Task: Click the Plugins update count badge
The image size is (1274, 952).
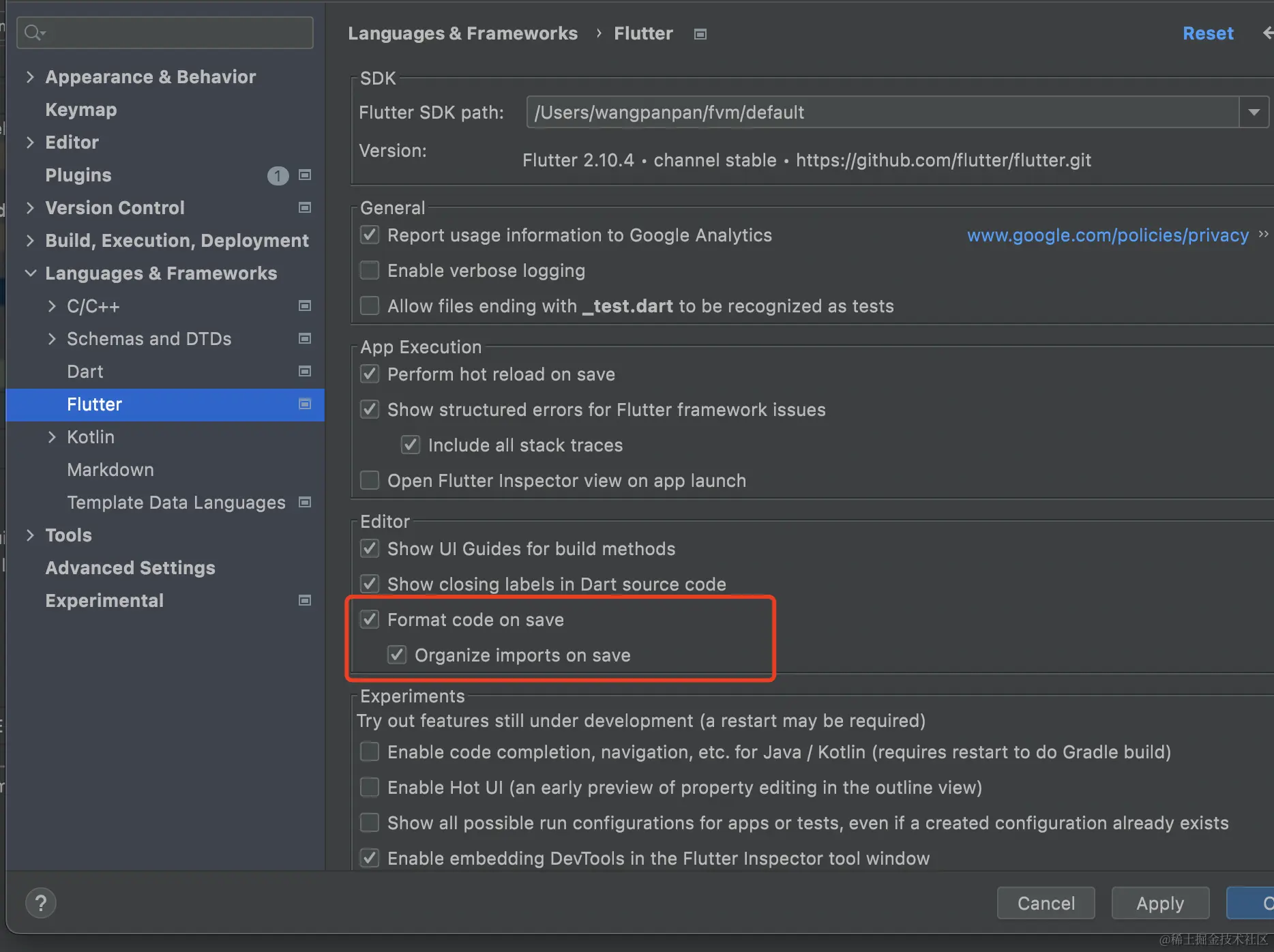Action: [x=278, y=176]
